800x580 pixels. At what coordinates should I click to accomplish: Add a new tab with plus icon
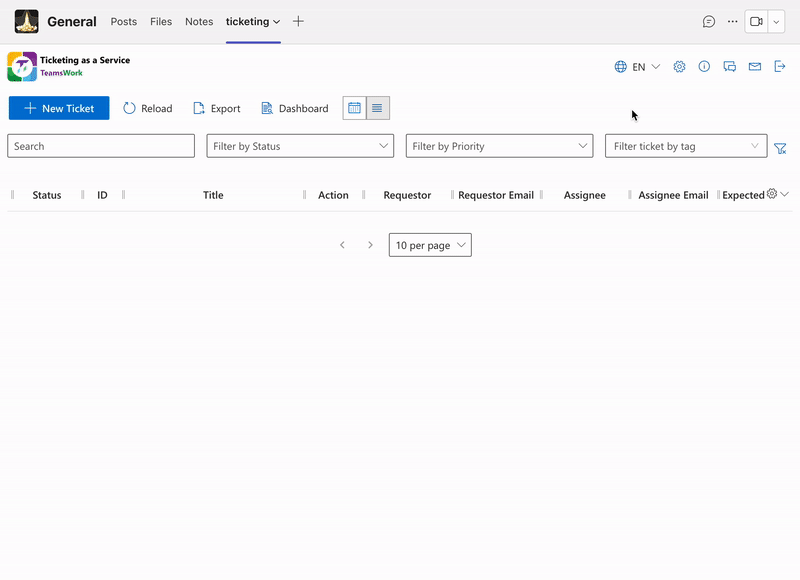[x=298, y=21]
